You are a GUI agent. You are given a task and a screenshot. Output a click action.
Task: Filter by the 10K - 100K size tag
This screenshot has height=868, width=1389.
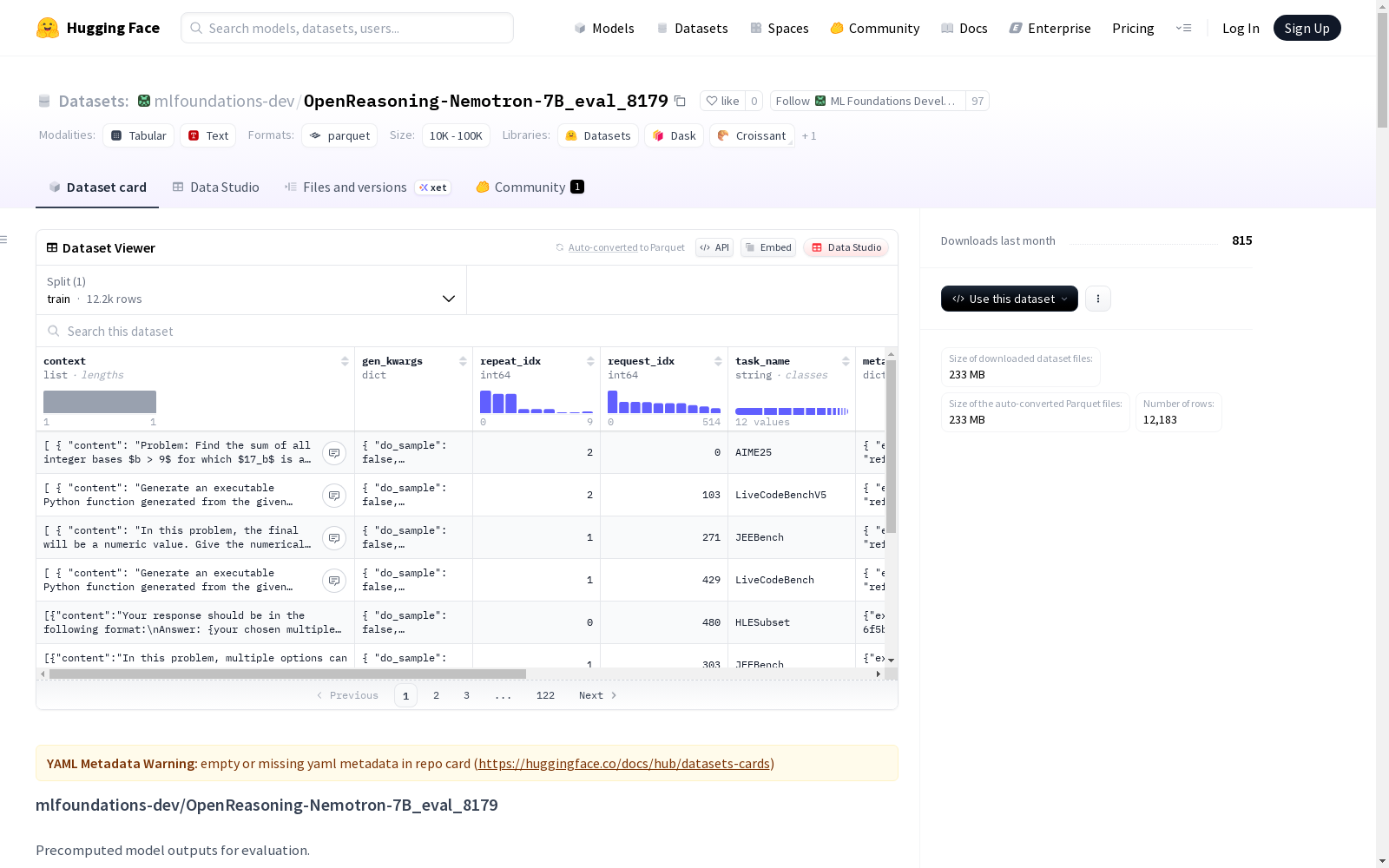(x=456, y=136)
